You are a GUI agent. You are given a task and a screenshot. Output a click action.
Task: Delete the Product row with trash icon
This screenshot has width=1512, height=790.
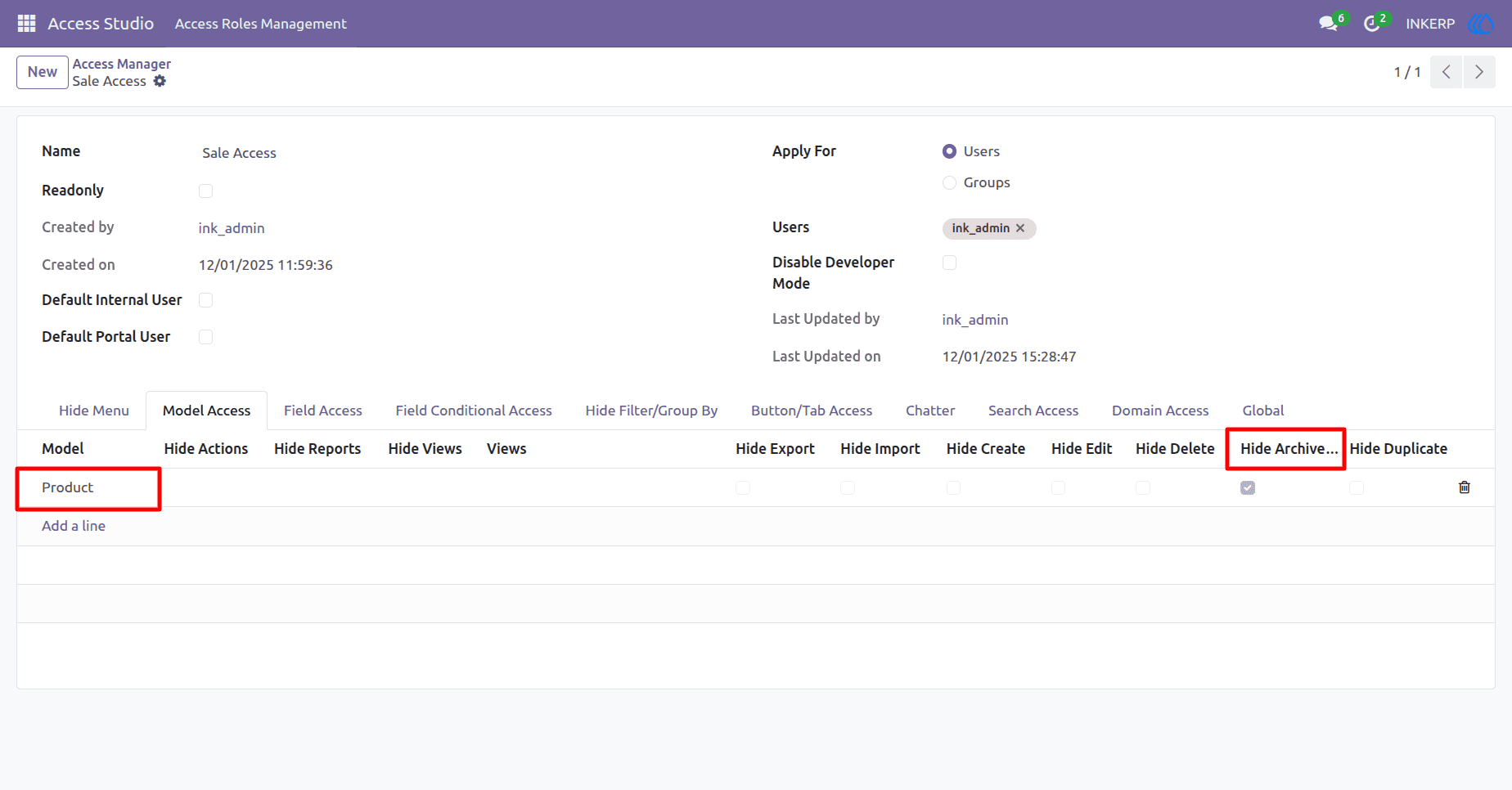pos(1465,487)
